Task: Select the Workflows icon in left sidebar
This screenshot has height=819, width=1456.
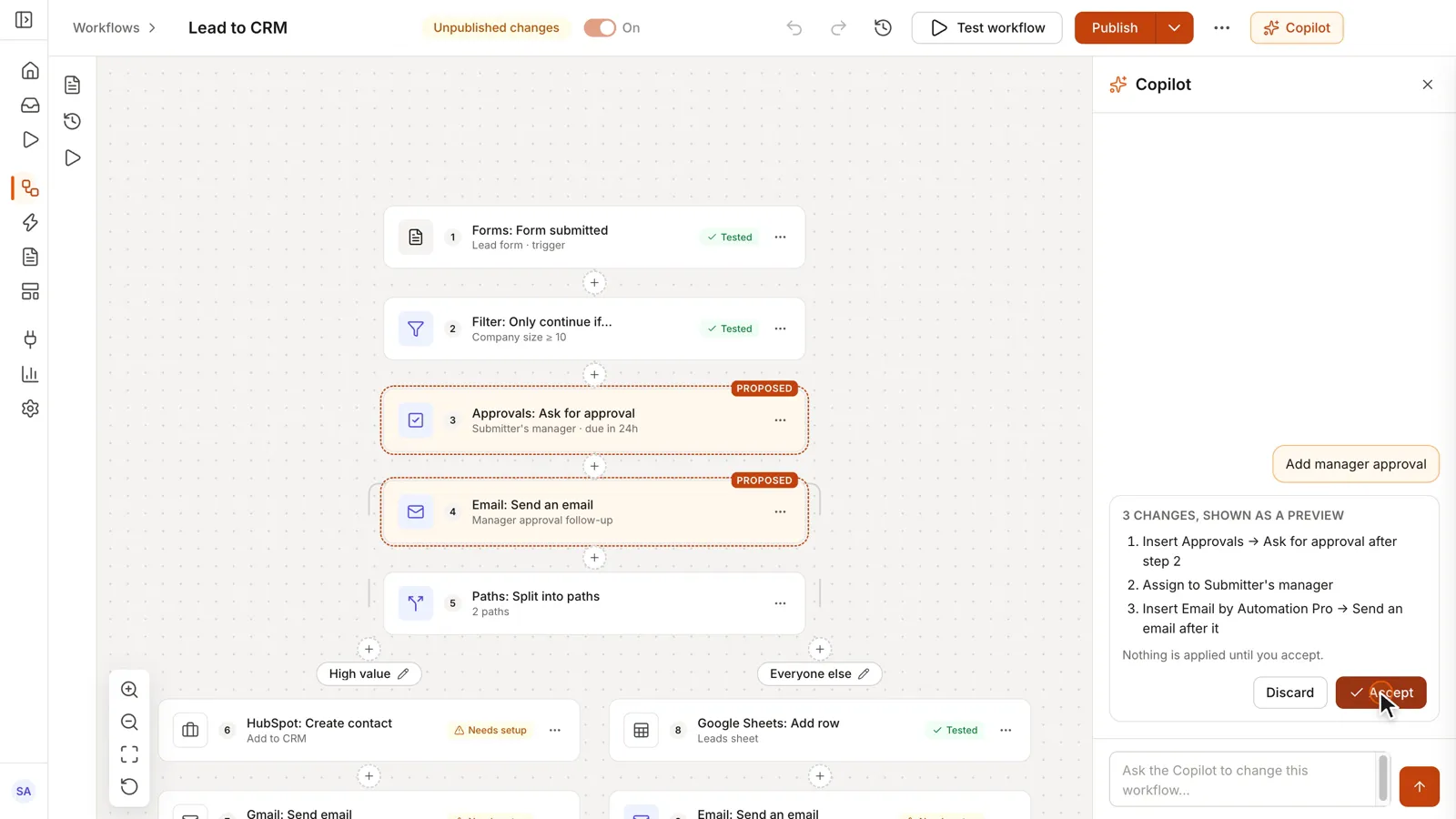Action: click(x=30, y=188)
